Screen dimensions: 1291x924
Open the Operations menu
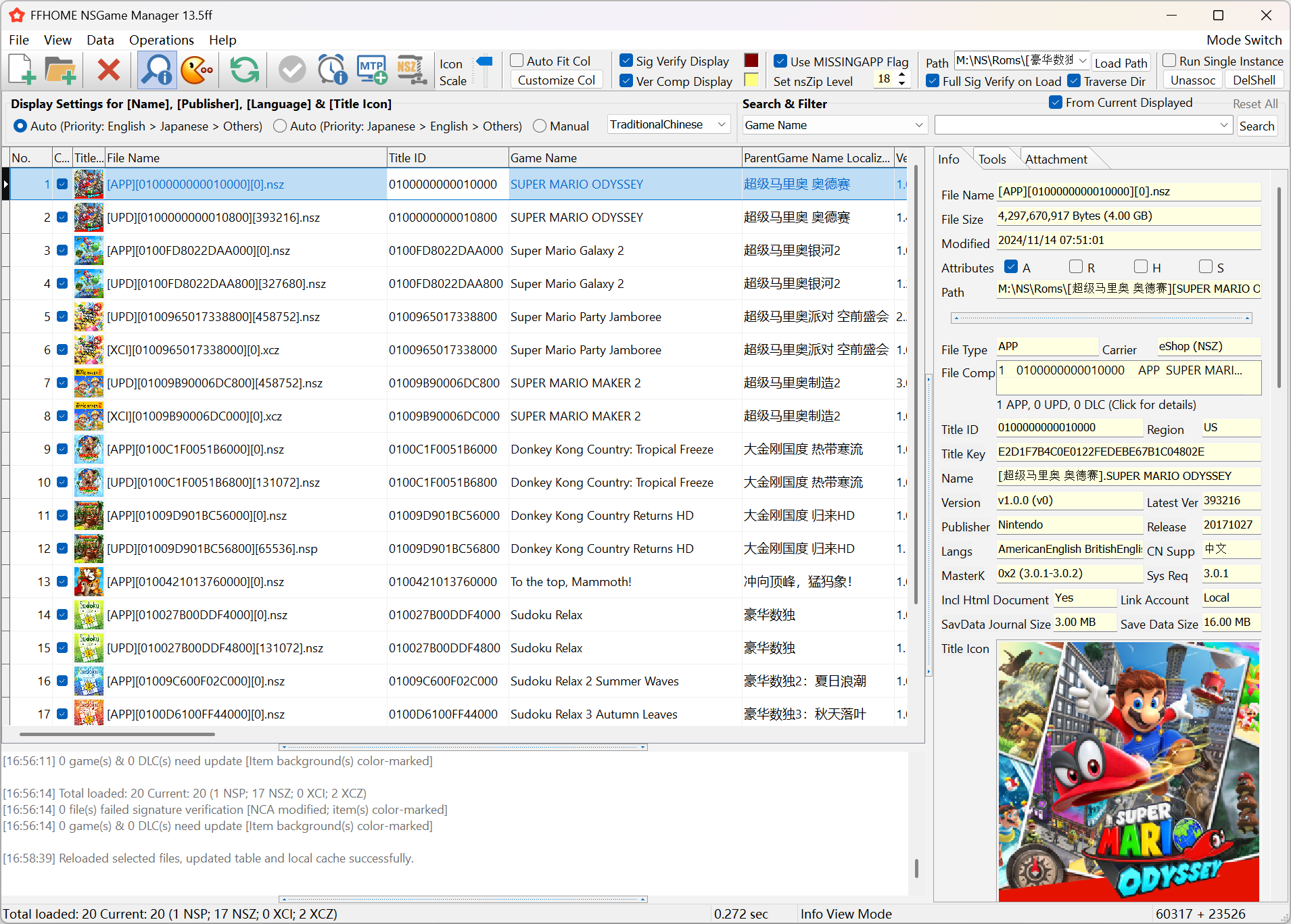pos(161,40)
